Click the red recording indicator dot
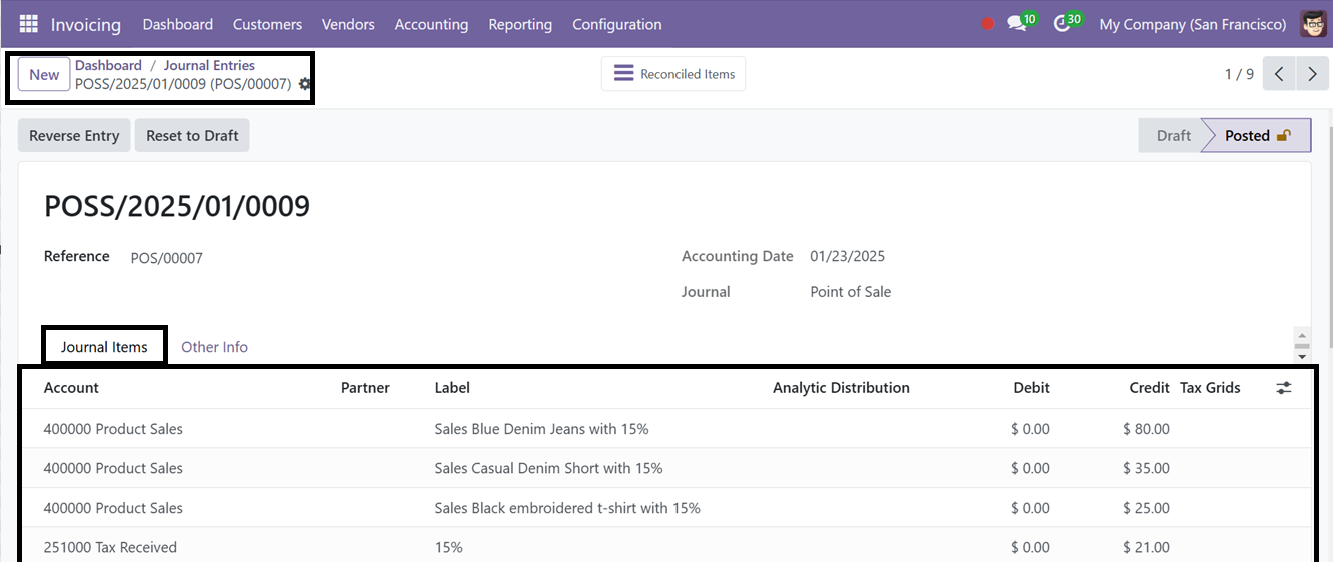The height and width of the screenshot is (562, 1333). (988, 24)
